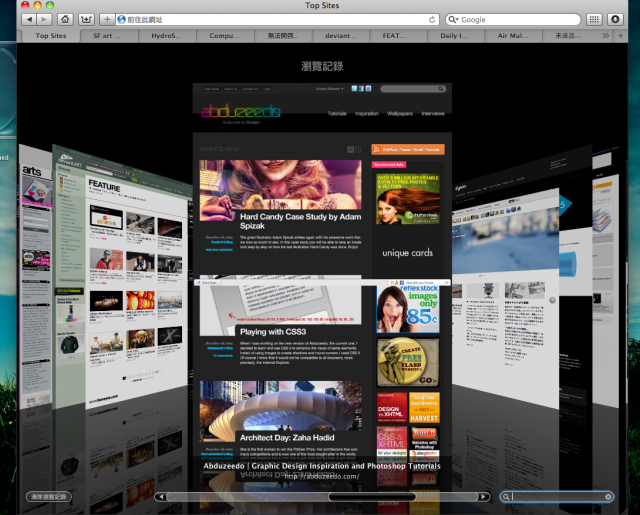Click the right arrow of the history scrollbar
Image resolution: width=640 pixels, height=515 pixels.
483,497
